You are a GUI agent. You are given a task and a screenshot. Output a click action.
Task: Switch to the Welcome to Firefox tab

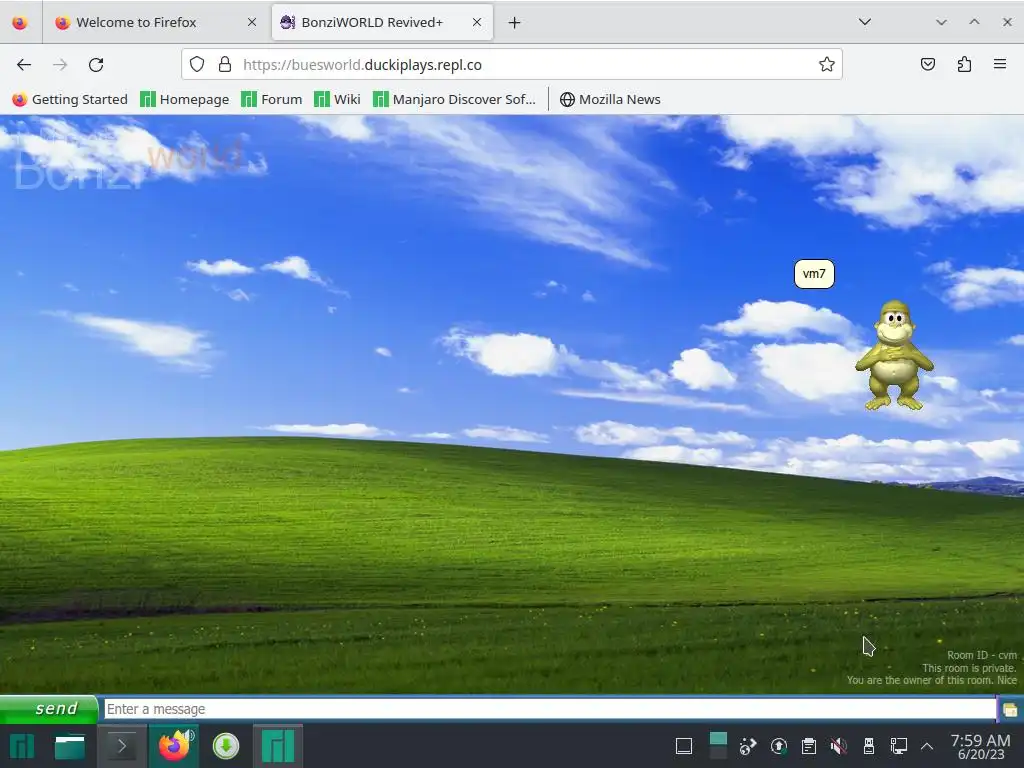click(x=157, y=22)
